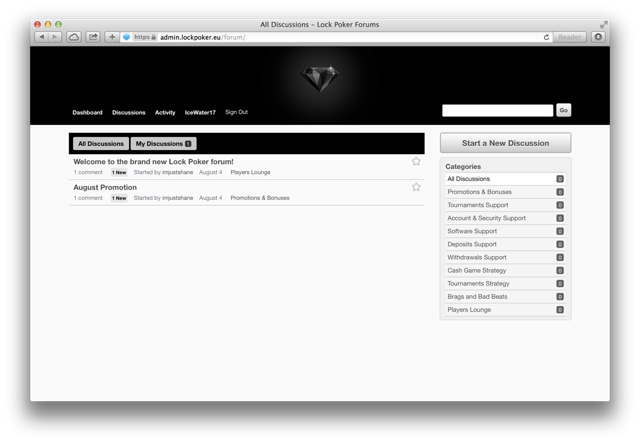The image size is (640, 443).
Task: Select Withdrawals Support category
Action: pyautogui.click(x=505, y=257)
